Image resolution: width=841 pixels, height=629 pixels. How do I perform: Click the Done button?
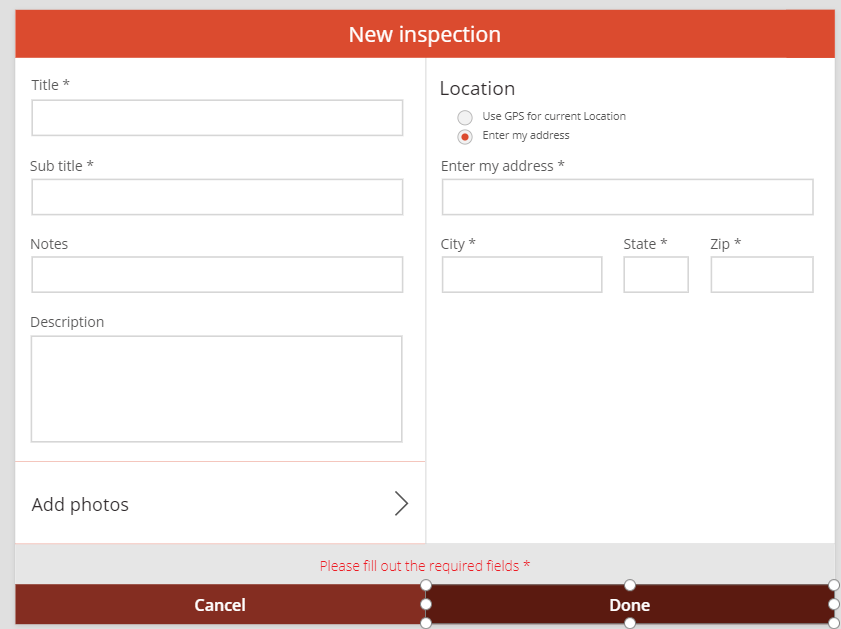(x=630, y=604)
